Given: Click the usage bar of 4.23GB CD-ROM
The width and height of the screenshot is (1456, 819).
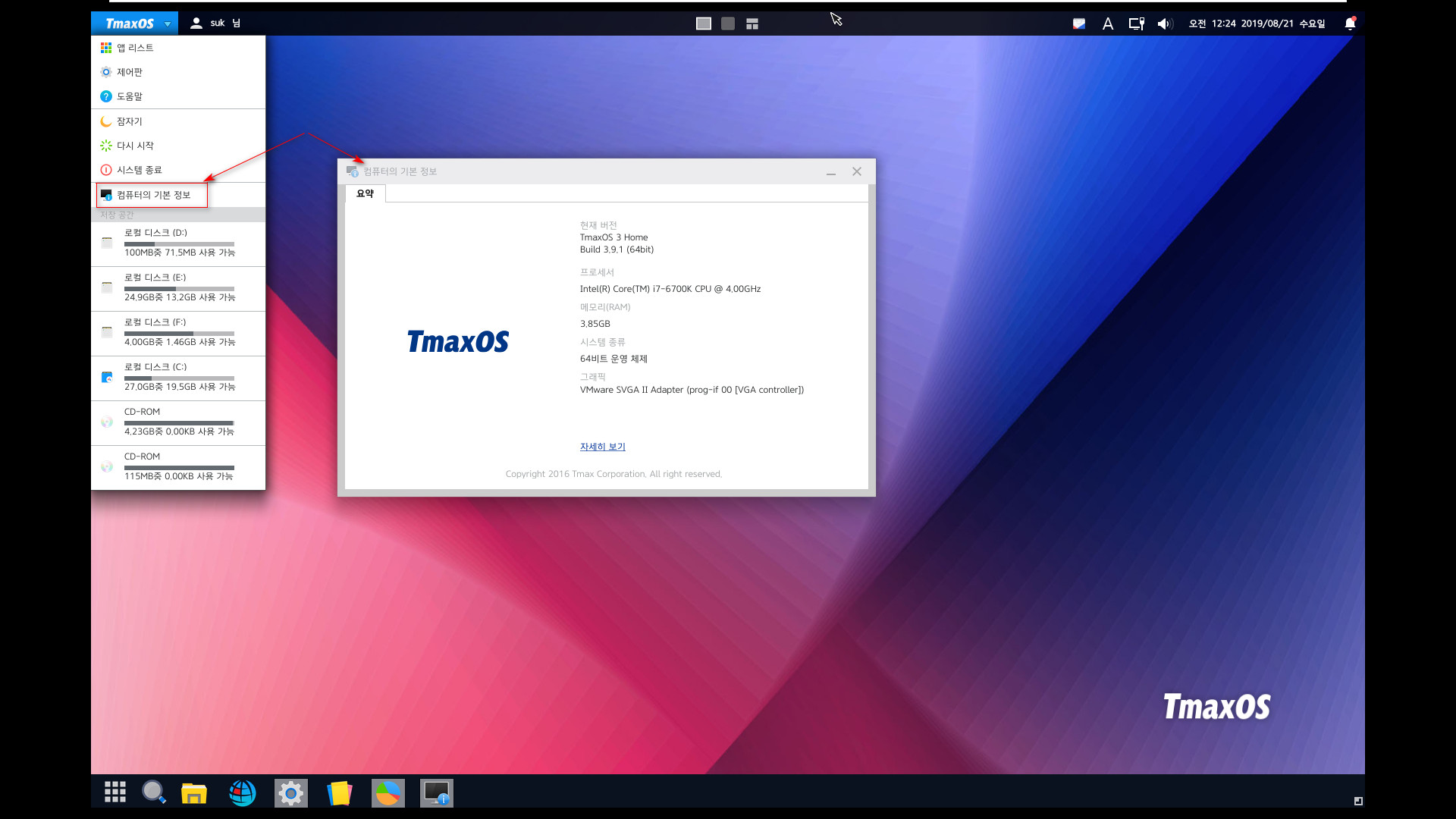Looking at the screenshot, I should pos(179,423).
